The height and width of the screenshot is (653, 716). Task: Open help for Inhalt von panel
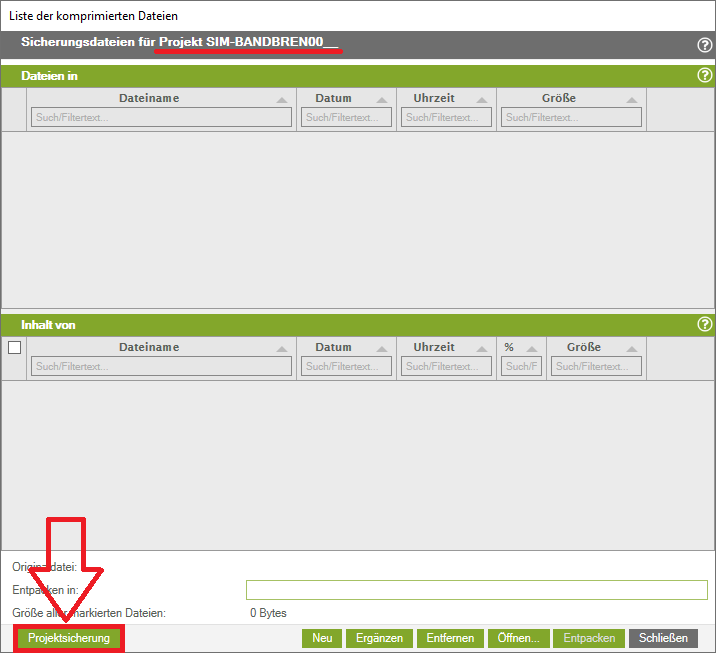[x=704, y=325]
